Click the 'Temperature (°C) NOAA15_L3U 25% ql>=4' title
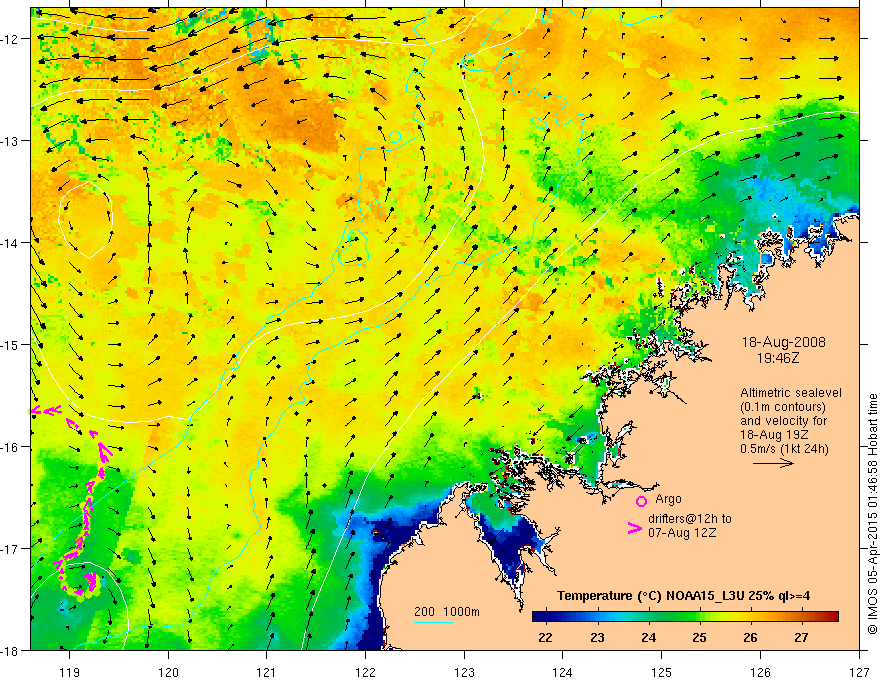Screen dimensions: 880x680 (x=683, y=596)
